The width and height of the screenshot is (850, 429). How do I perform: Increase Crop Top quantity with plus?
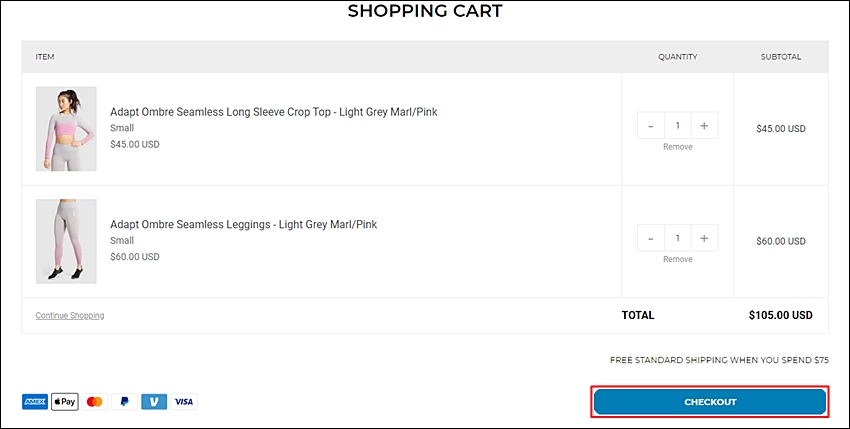(x=704, y=126)
